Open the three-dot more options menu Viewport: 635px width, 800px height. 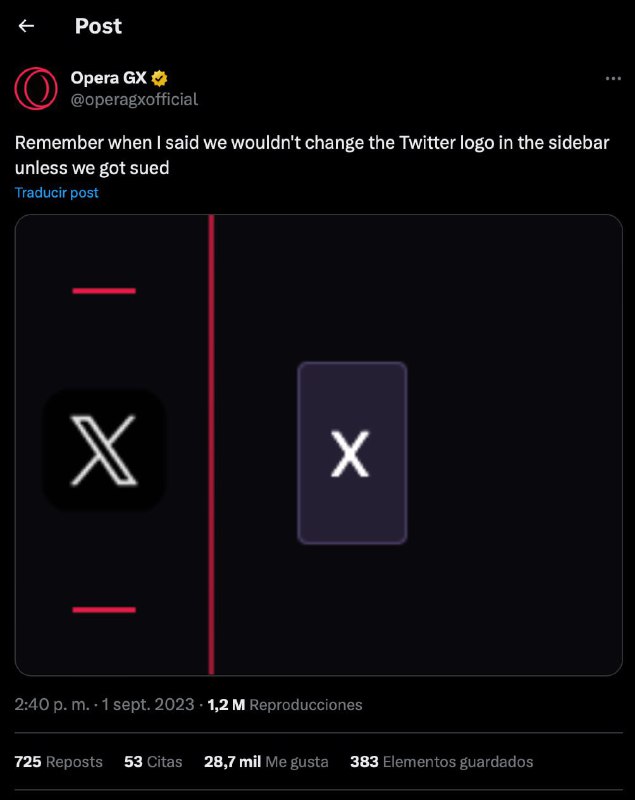(615, 78)
